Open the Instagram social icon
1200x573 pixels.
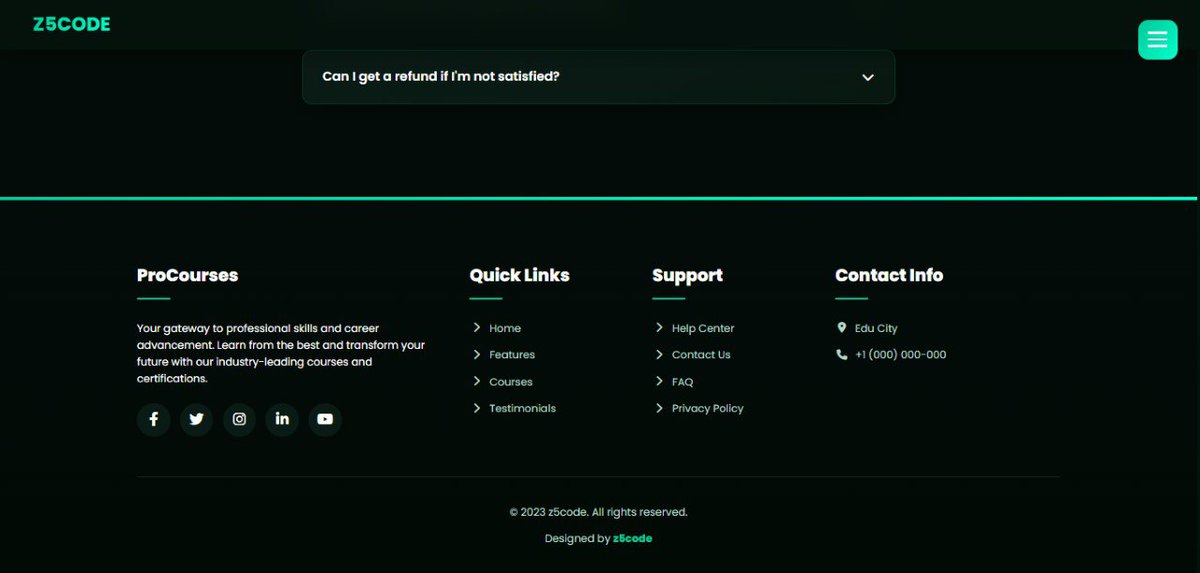click(x=239, y=419)
